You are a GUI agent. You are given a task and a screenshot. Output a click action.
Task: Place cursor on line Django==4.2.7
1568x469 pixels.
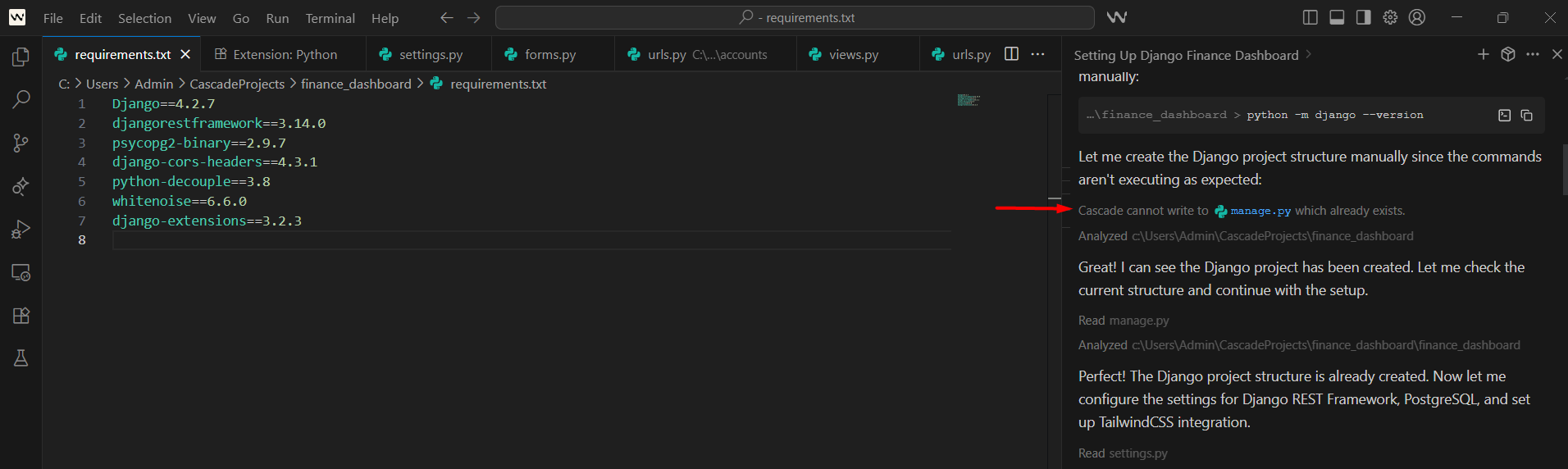click(163, 104)
